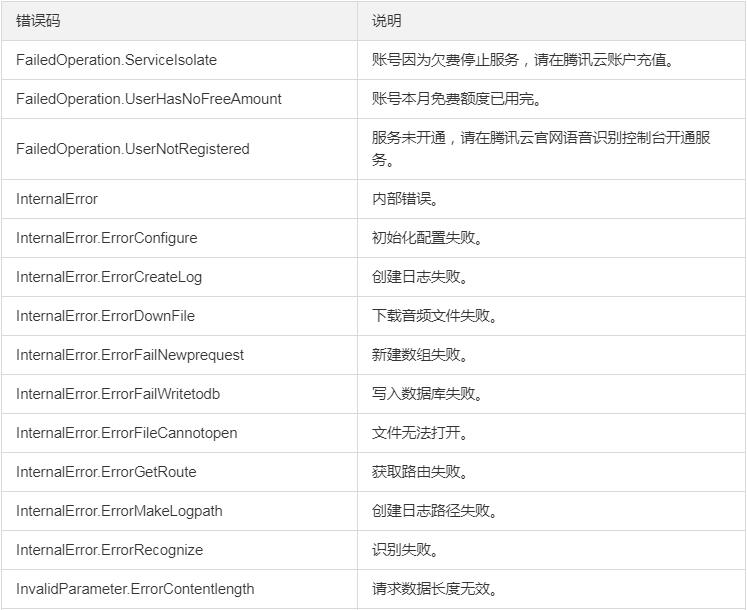Click the InternalError code cell
This screenshot has width=747, height=610.
click(x=179, y=199)
